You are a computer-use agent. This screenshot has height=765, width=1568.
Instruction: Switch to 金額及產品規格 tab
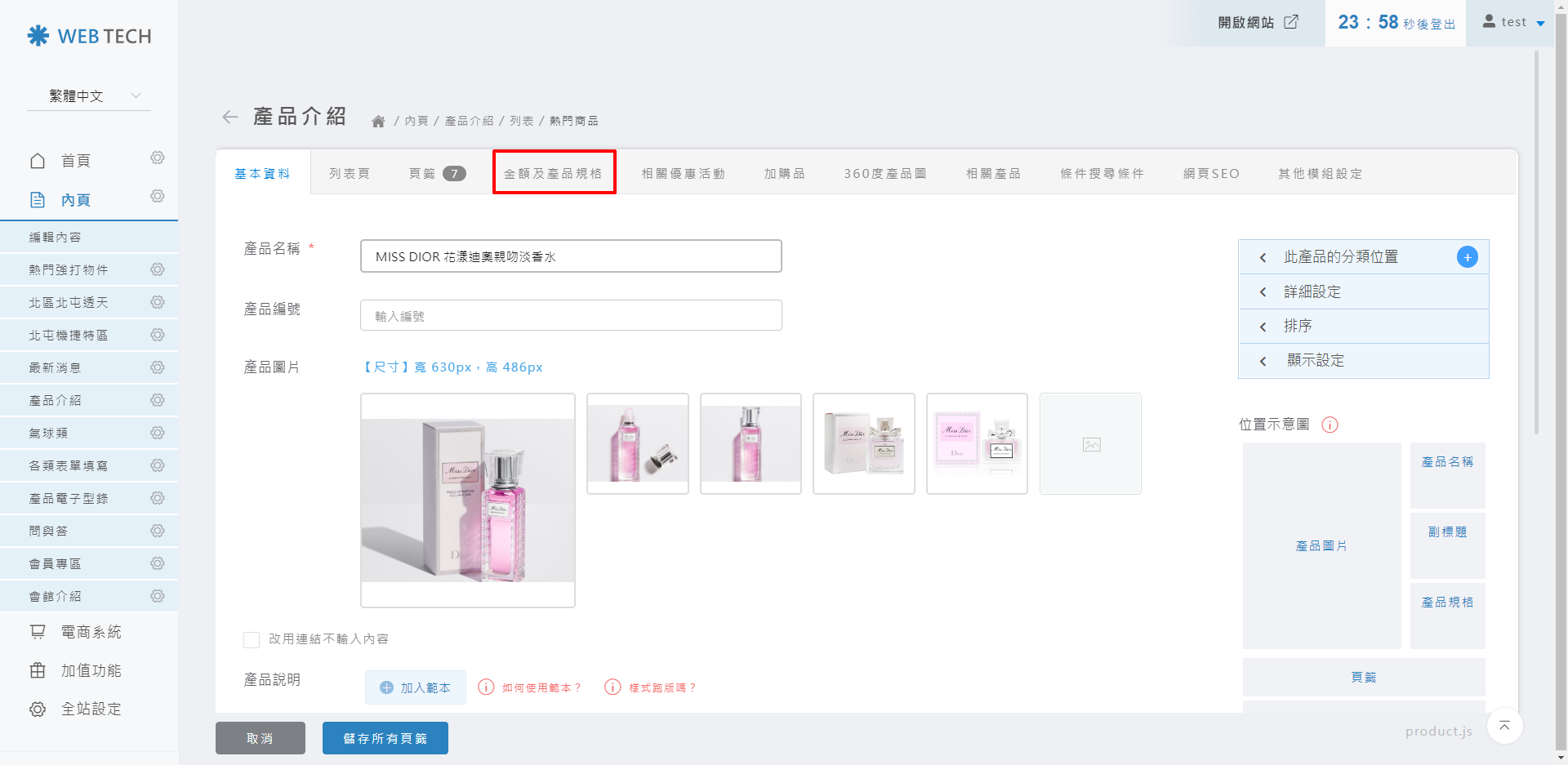click(553, 173)
